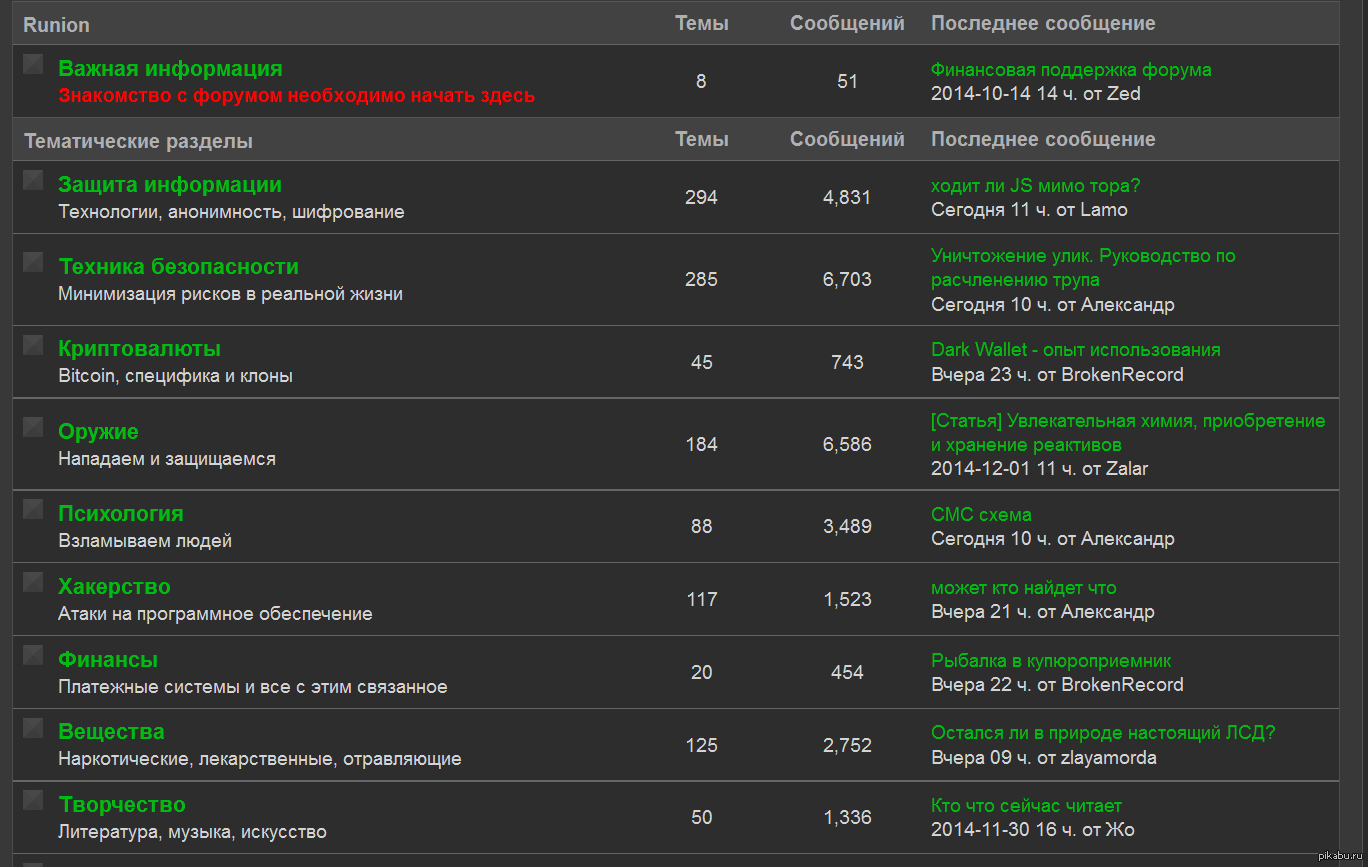
Task: Click the forum icon next to Техника безопасности
Action: tap(33, 262)
